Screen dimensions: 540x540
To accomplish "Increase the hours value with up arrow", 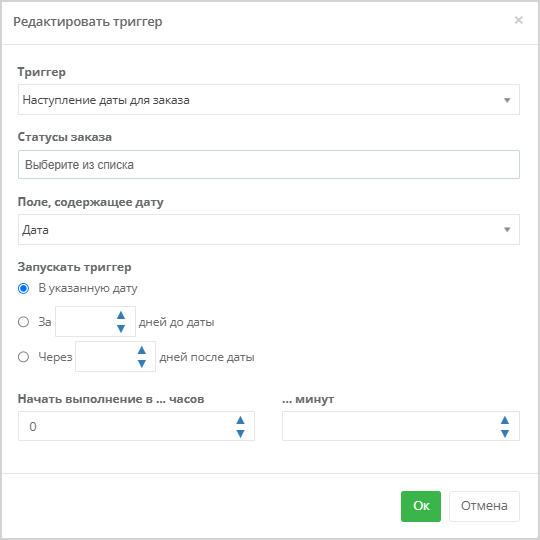I will click(240, 420).
